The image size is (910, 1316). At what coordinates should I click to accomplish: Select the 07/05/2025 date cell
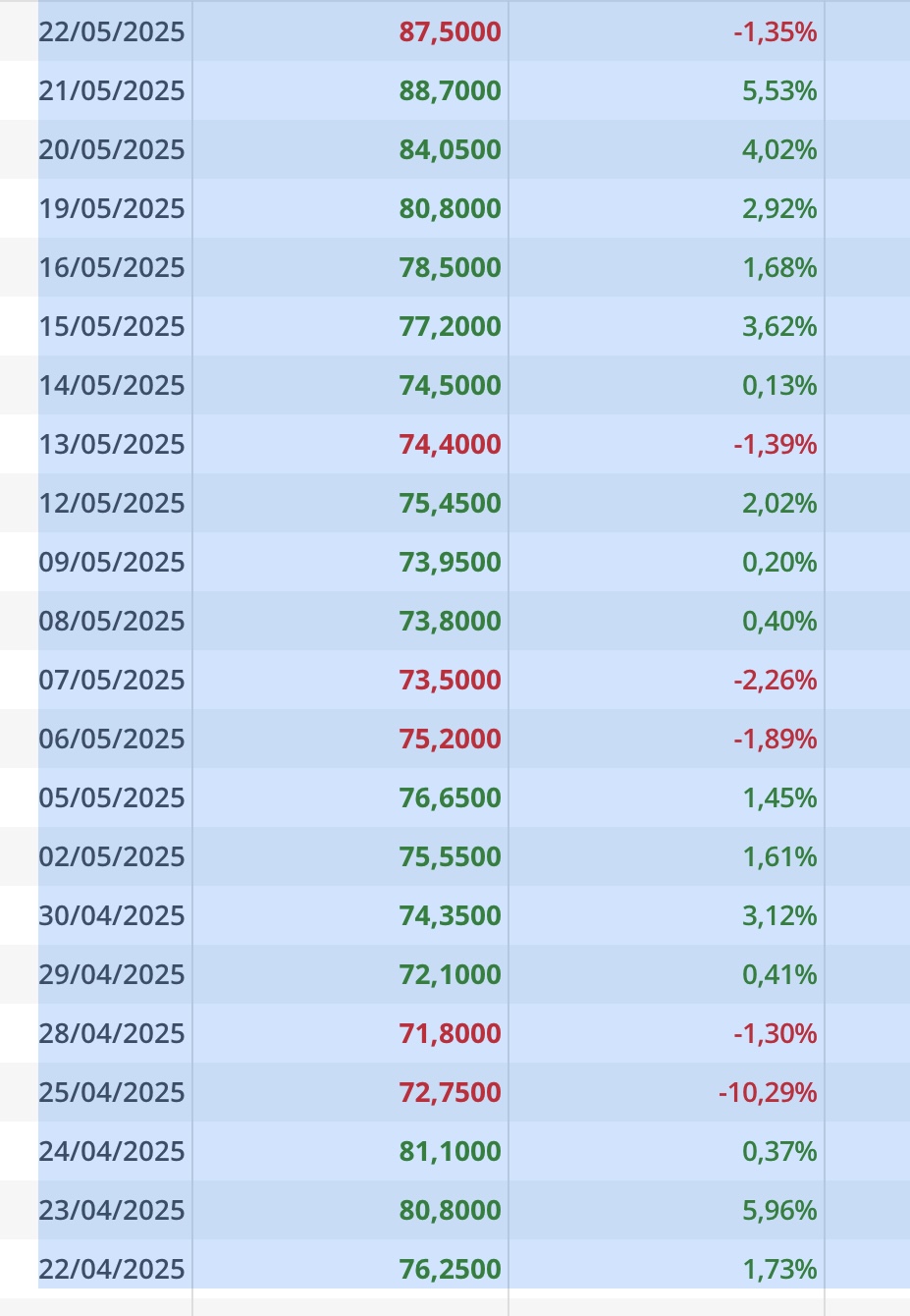(x=112, y=681)
